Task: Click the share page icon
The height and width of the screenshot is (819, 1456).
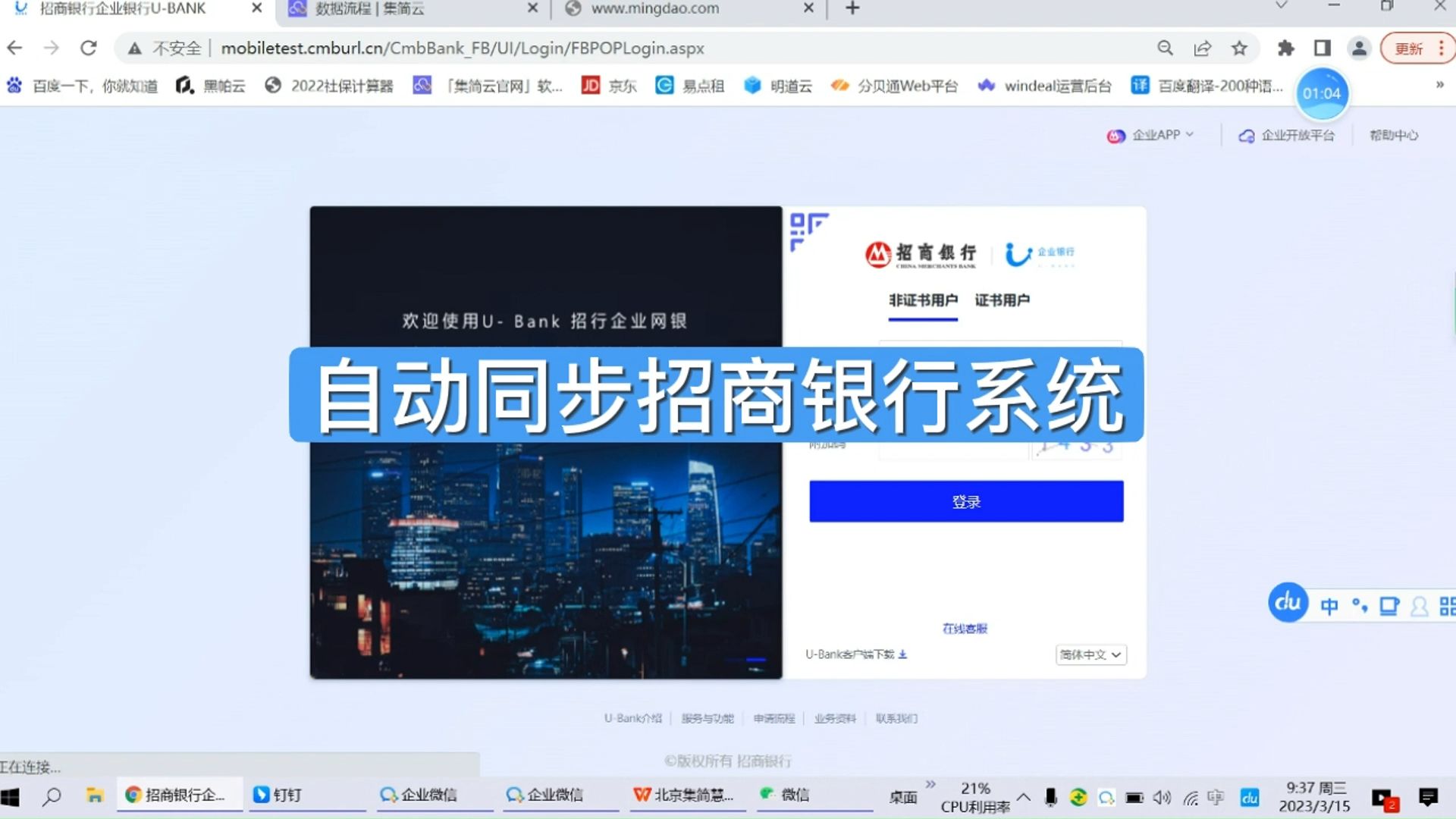Action: click(1203, 49)
